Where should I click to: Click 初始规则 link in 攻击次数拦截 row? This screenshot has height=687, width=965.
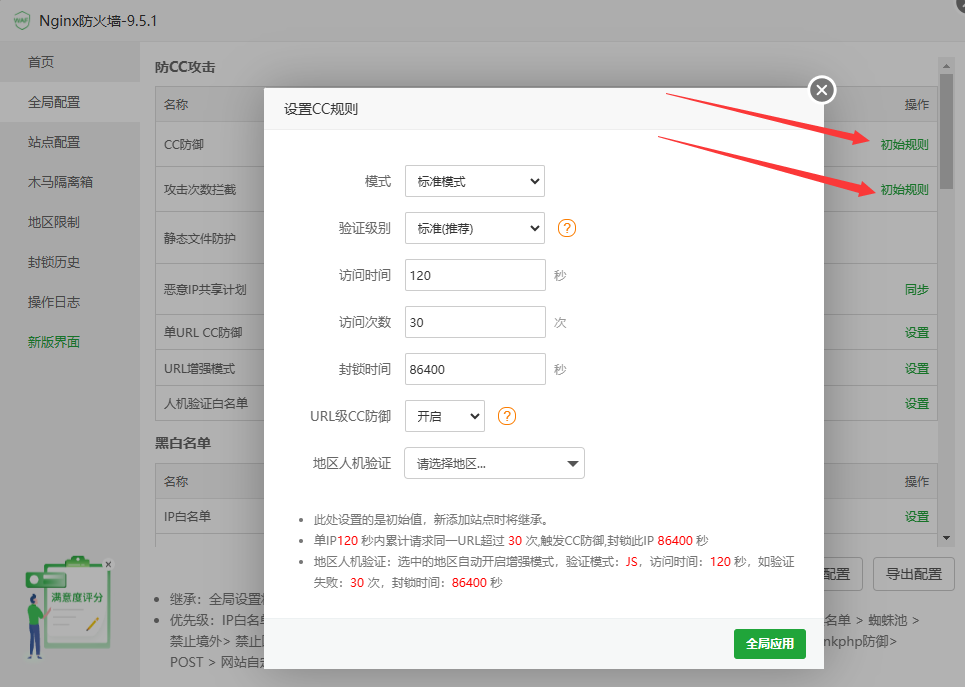pyautogui.click(x=904, y=190)
